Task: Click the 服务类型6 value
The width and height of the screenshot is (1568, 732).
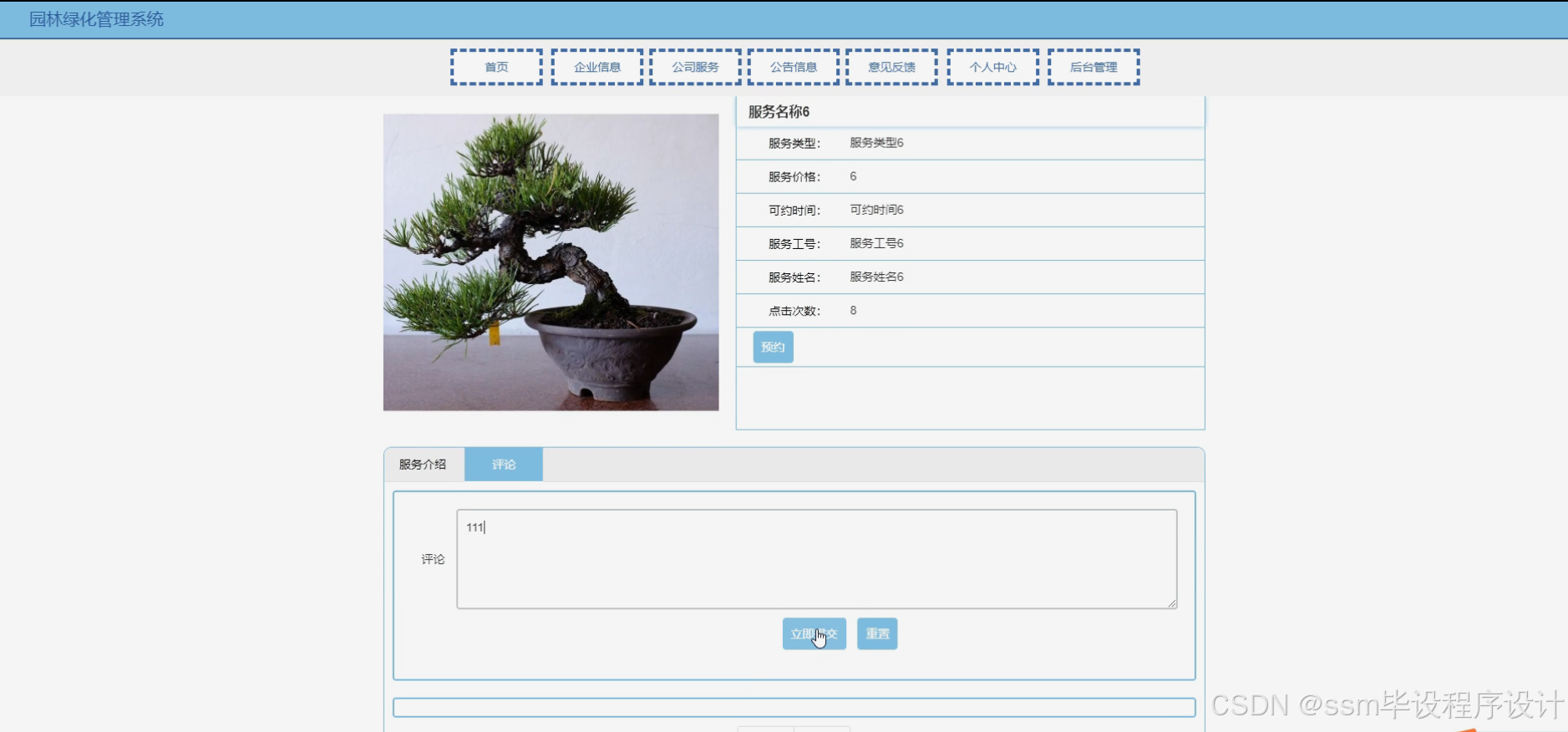Action: tap(876, 143)
